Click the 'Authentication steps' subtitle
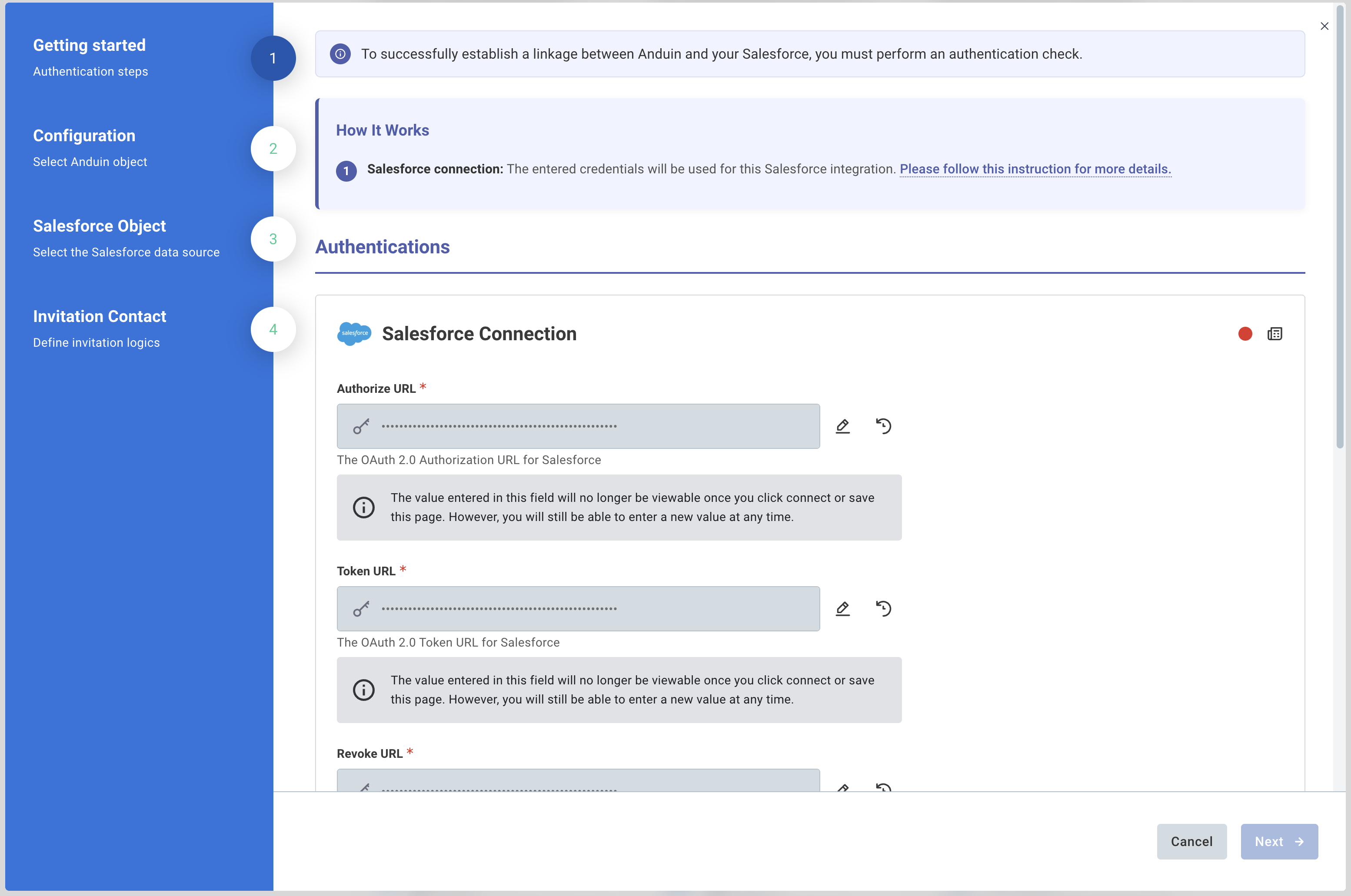Viewport: 1351px width, 896px height. (x=90, y=71)
